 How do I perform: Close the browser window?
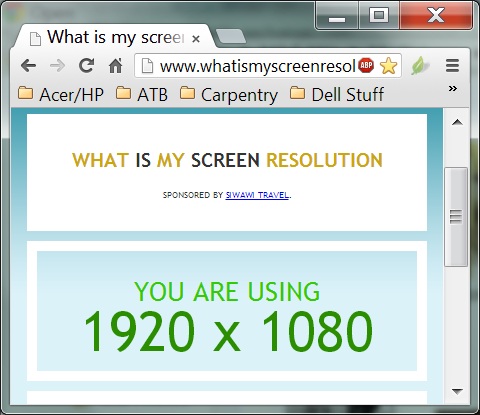[436, 16]
